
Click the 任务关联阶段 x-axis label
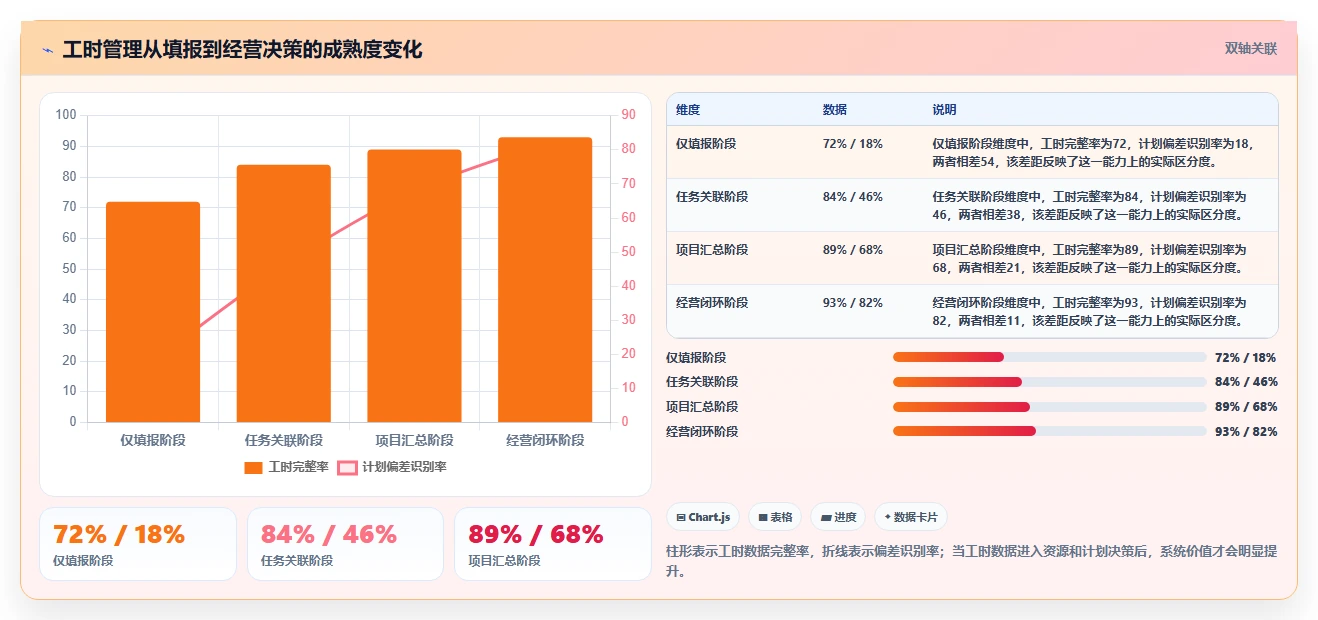[x=284, y=440]
